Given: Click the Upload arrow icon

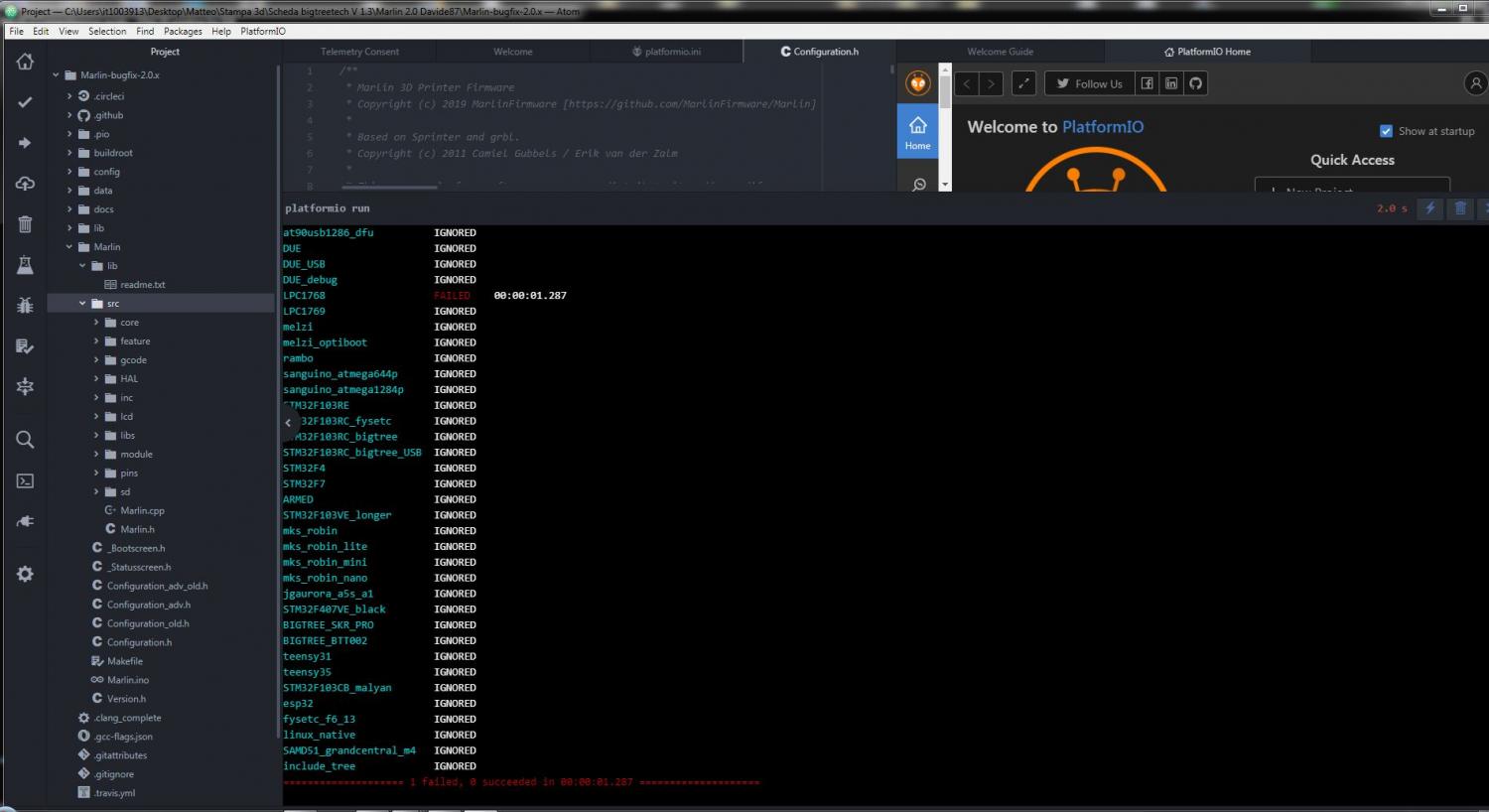Looking at the screenshot, I should [x=25, y=143].
